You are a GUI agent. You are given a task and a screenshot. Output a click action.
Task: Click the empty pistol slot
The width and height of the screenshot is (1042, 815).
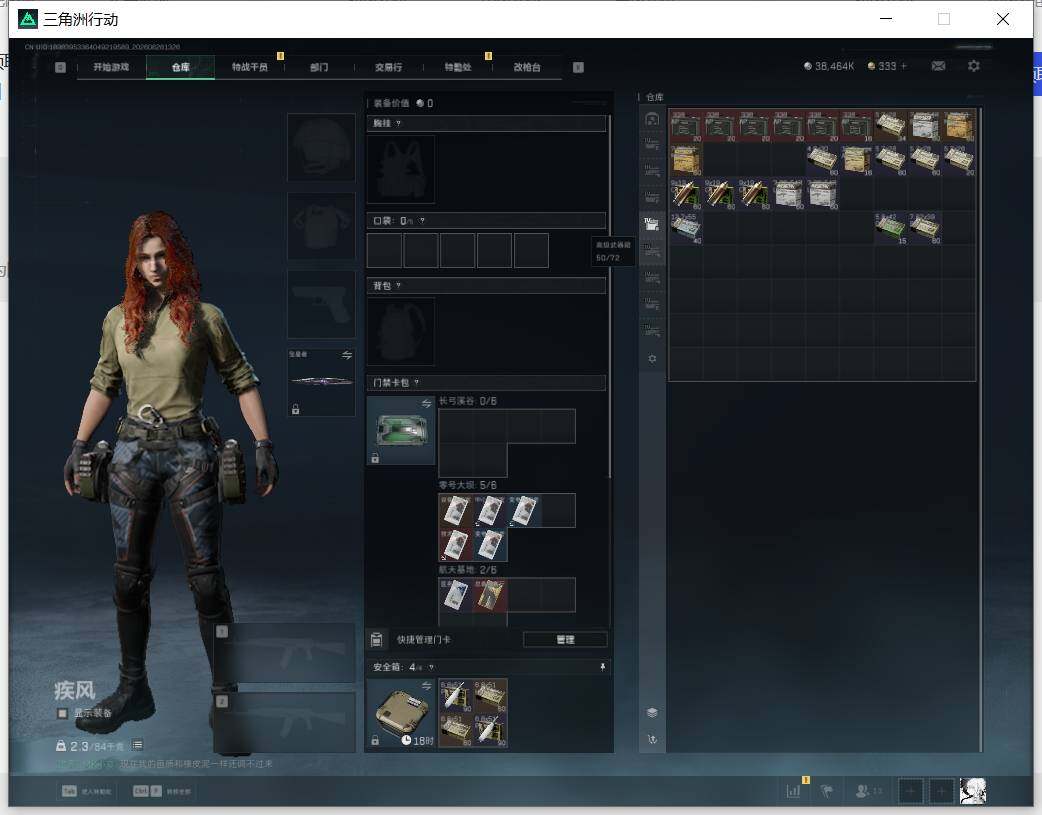coord(321,304)
